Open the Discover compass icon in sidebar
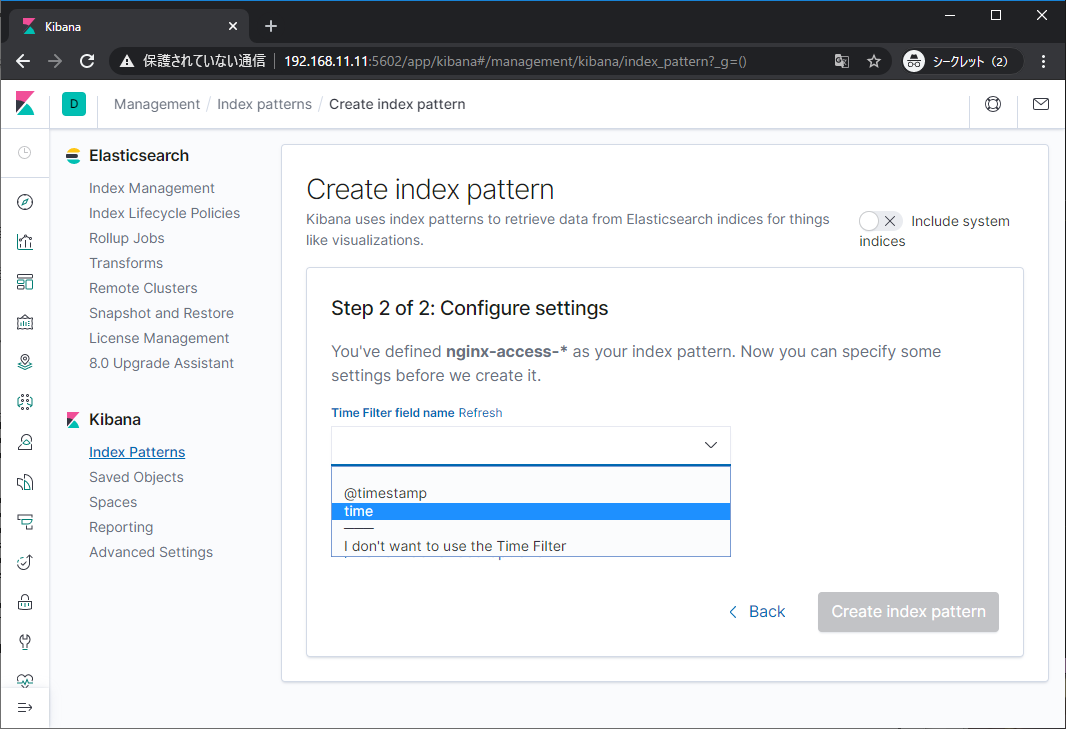This screenshot has height=729, width=1066. coord(25,202)
